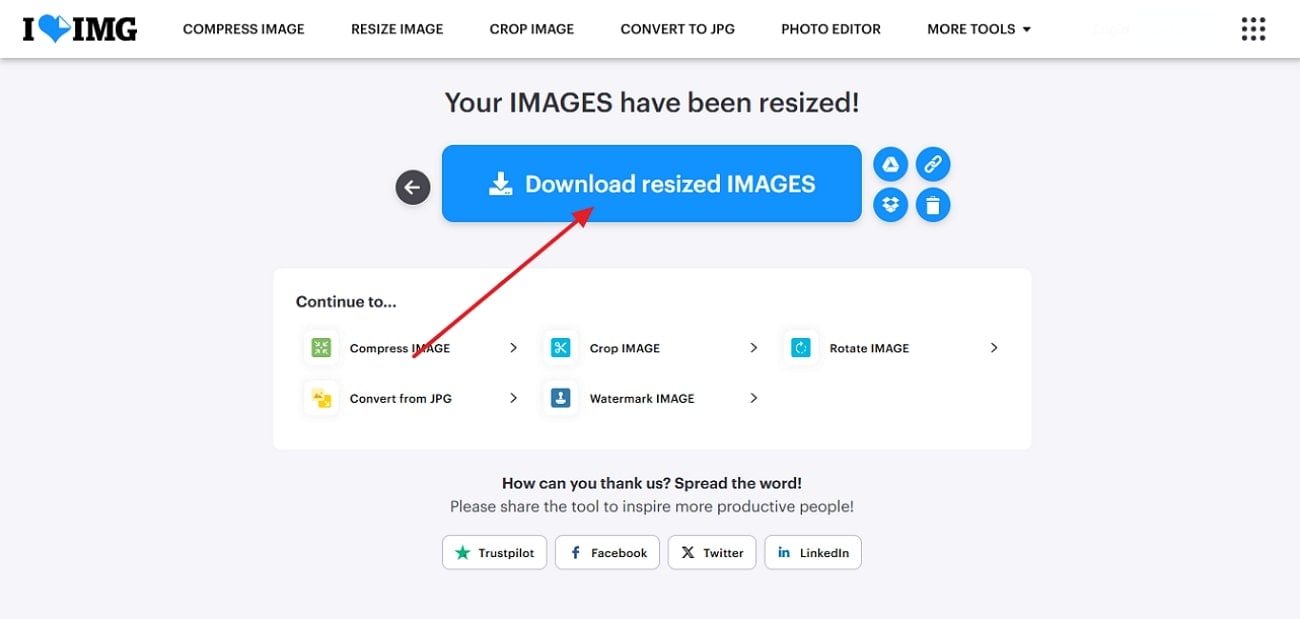1300x619 pixels.
Task: Expand the MORE TOOLS dropdown
Action: coord(979,29)
